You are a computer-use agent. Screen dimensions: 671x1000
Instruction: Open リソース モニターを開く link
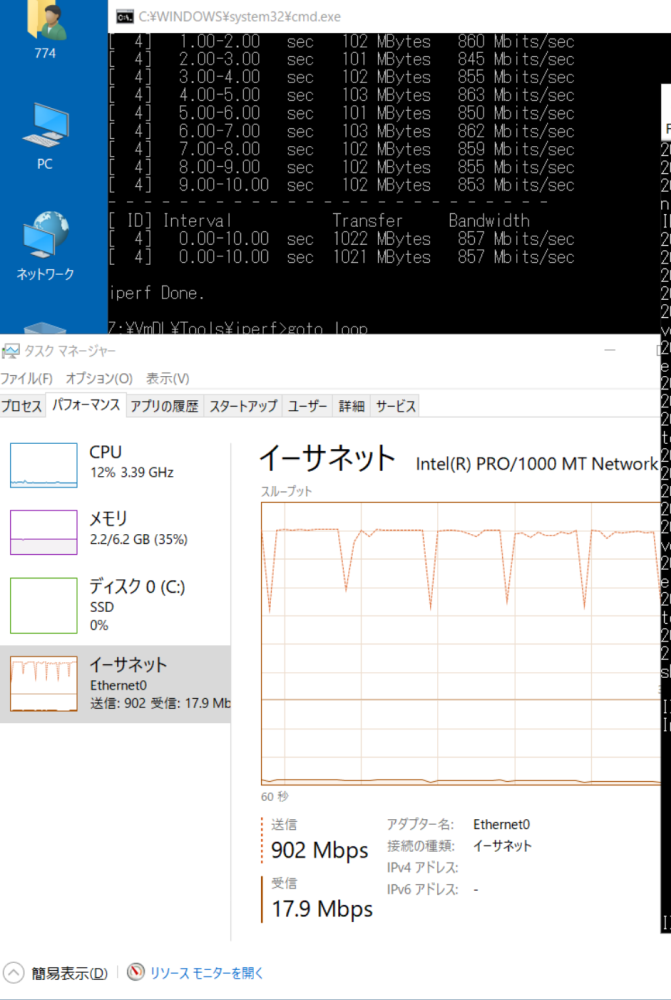(x=207, y=973)
